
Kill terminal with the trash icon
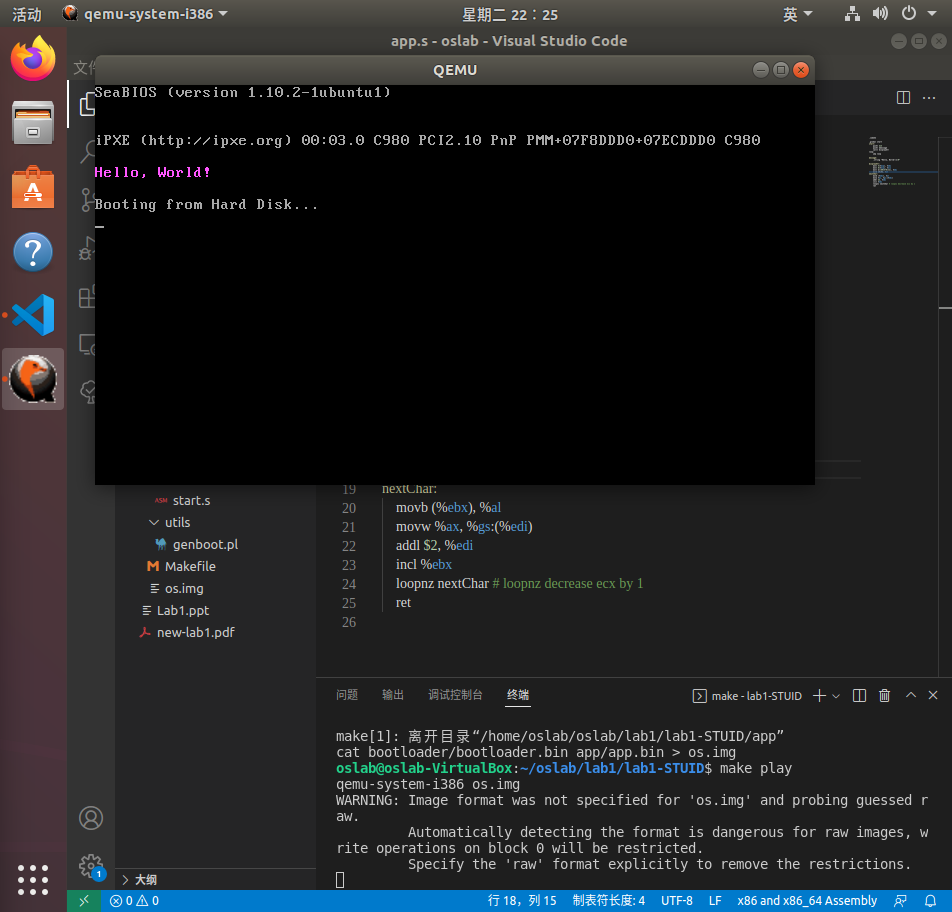884,695
